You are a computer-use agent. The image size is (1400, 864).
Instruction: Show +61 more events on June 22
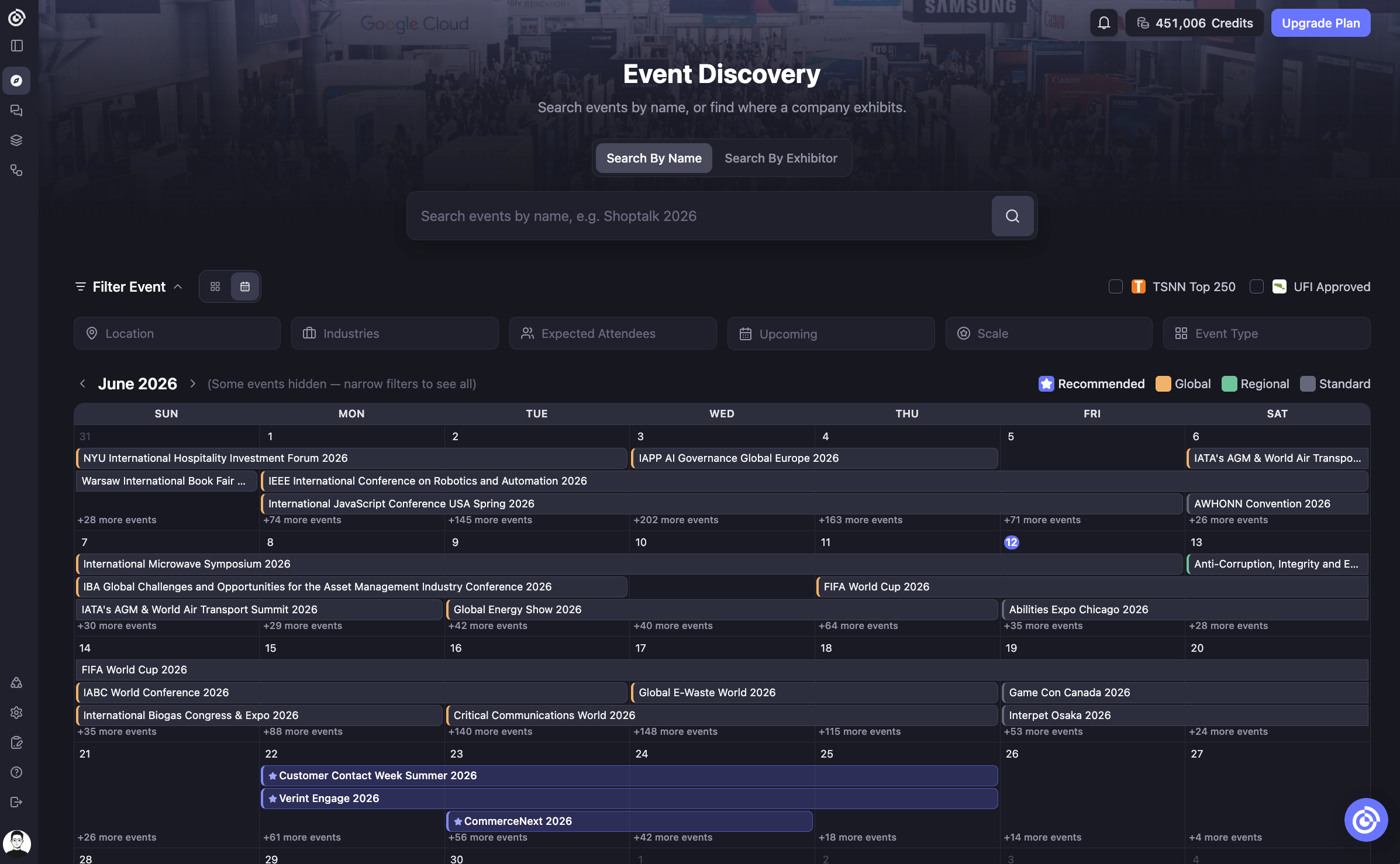click(302, 837)
